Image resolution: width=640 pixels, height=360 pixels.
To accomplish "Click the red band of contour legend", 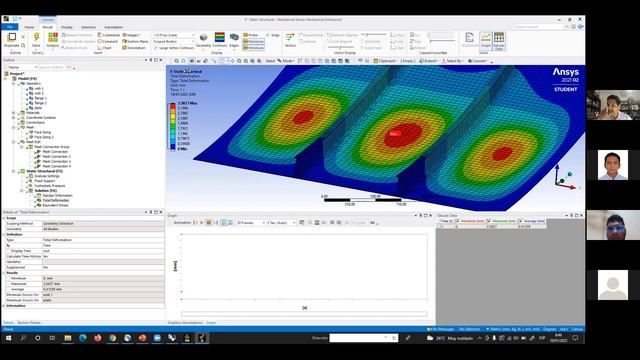I will [x=173, y=106].
